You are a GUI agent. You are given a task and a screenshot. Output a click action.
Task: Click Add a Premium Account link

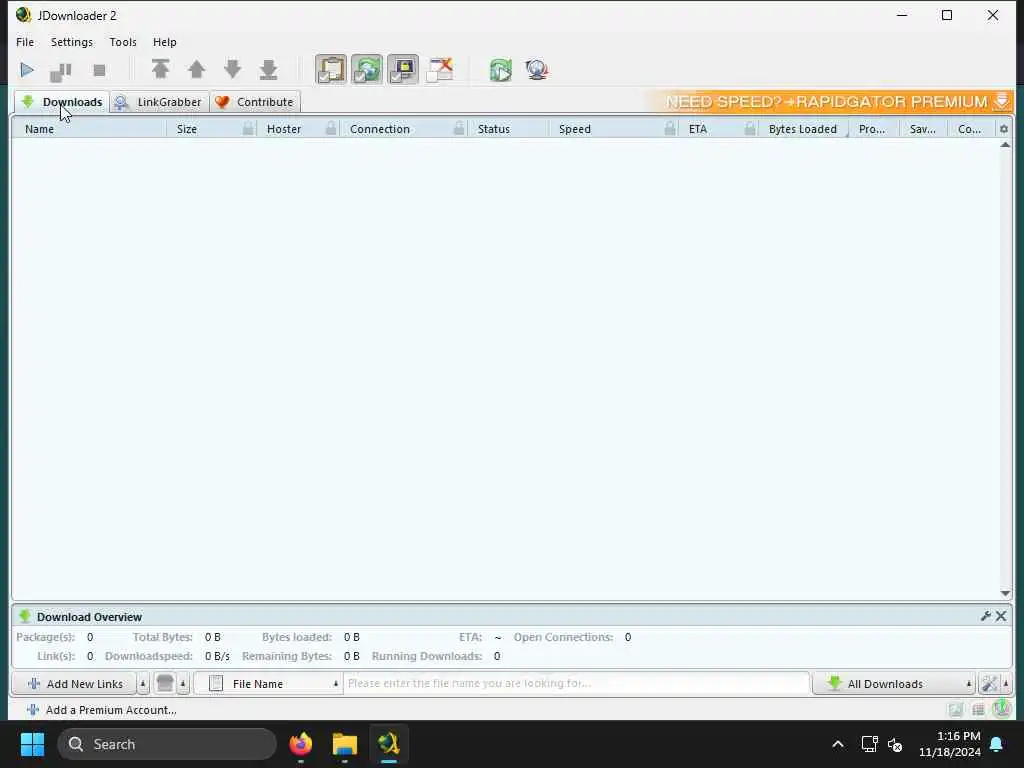102,710
